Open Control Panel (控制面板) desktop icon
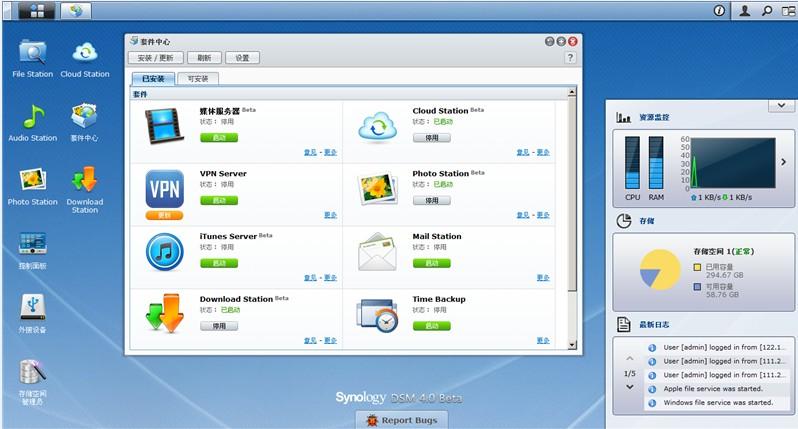Screen dimensions: 798x429 click(33, 250)
